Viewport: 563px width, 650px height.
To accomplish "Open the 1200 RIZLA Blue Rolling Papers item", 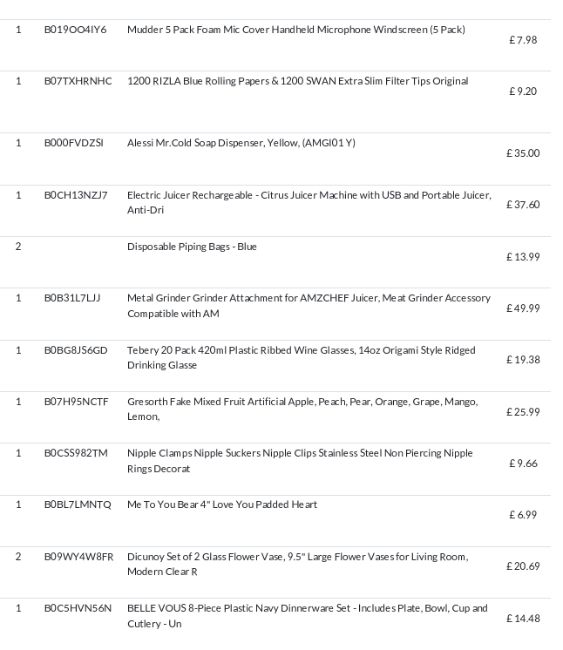I will click(298, 81).
